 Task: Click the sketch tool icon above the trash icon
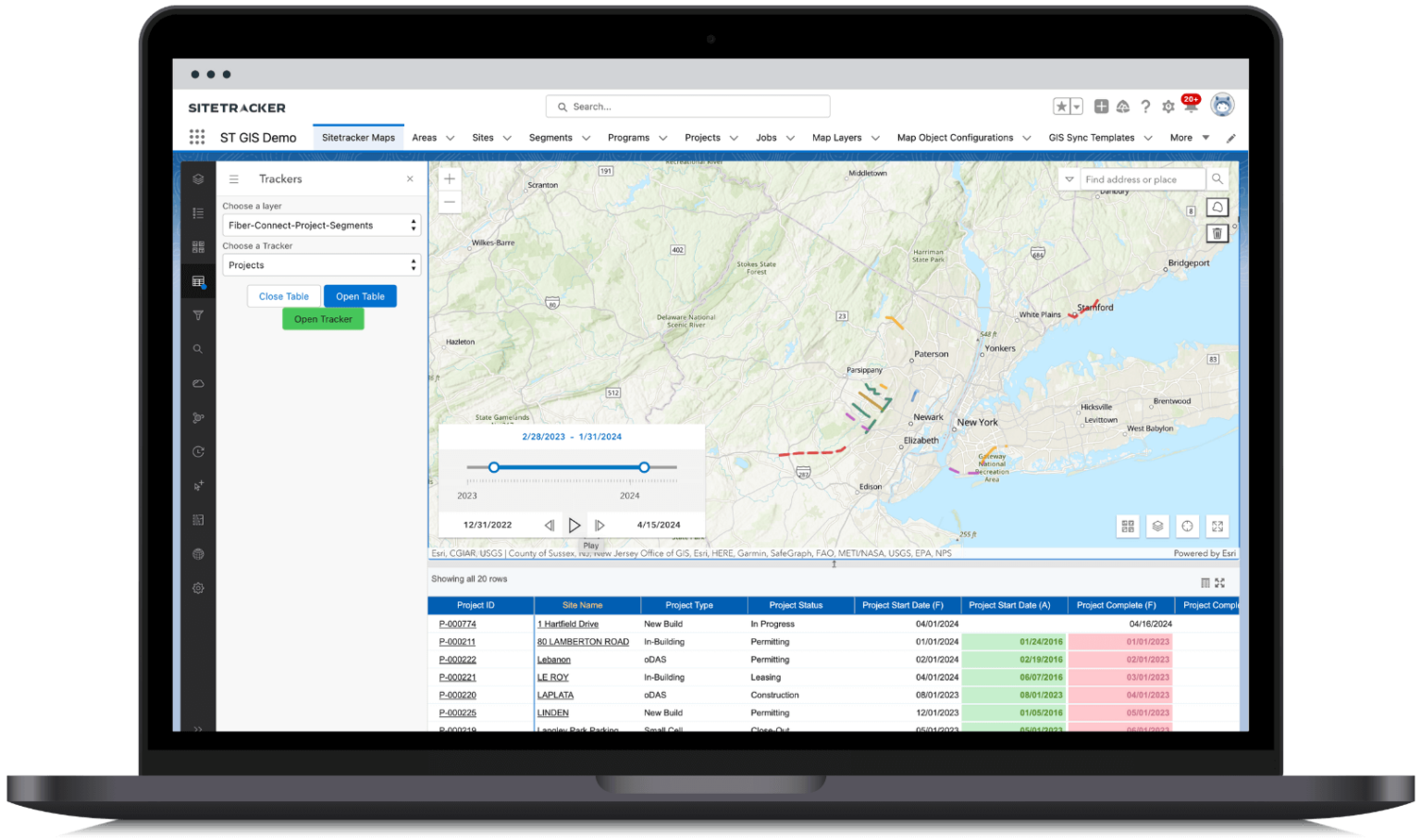click(x=1217, y=206)
